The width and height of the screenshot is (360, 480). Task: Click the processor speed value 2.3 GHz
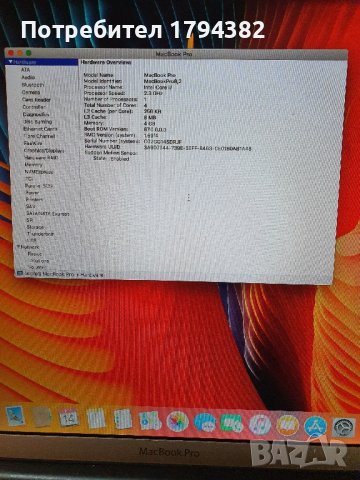(153, 93)
